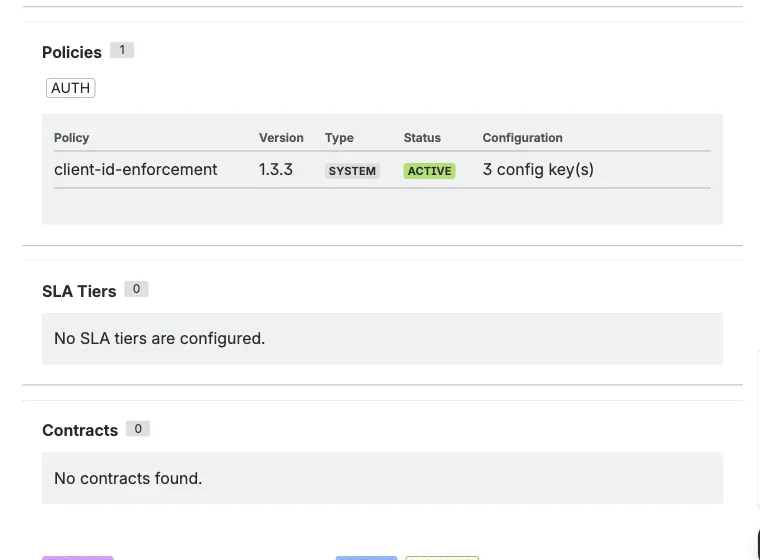This screenshot has height=560, width=760.
Task: Click the Configuration column header
Action: tap(522, 138)
